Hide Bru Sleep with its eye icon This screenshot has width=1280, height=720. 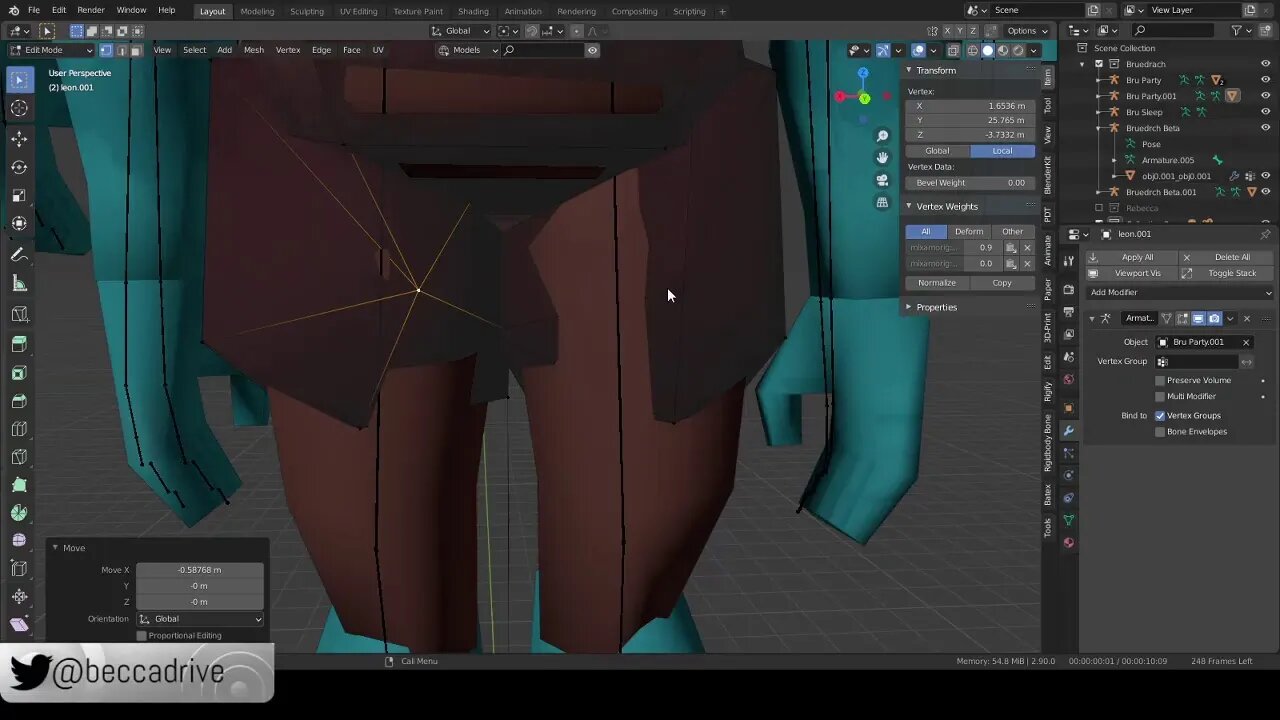[1265, 112]
